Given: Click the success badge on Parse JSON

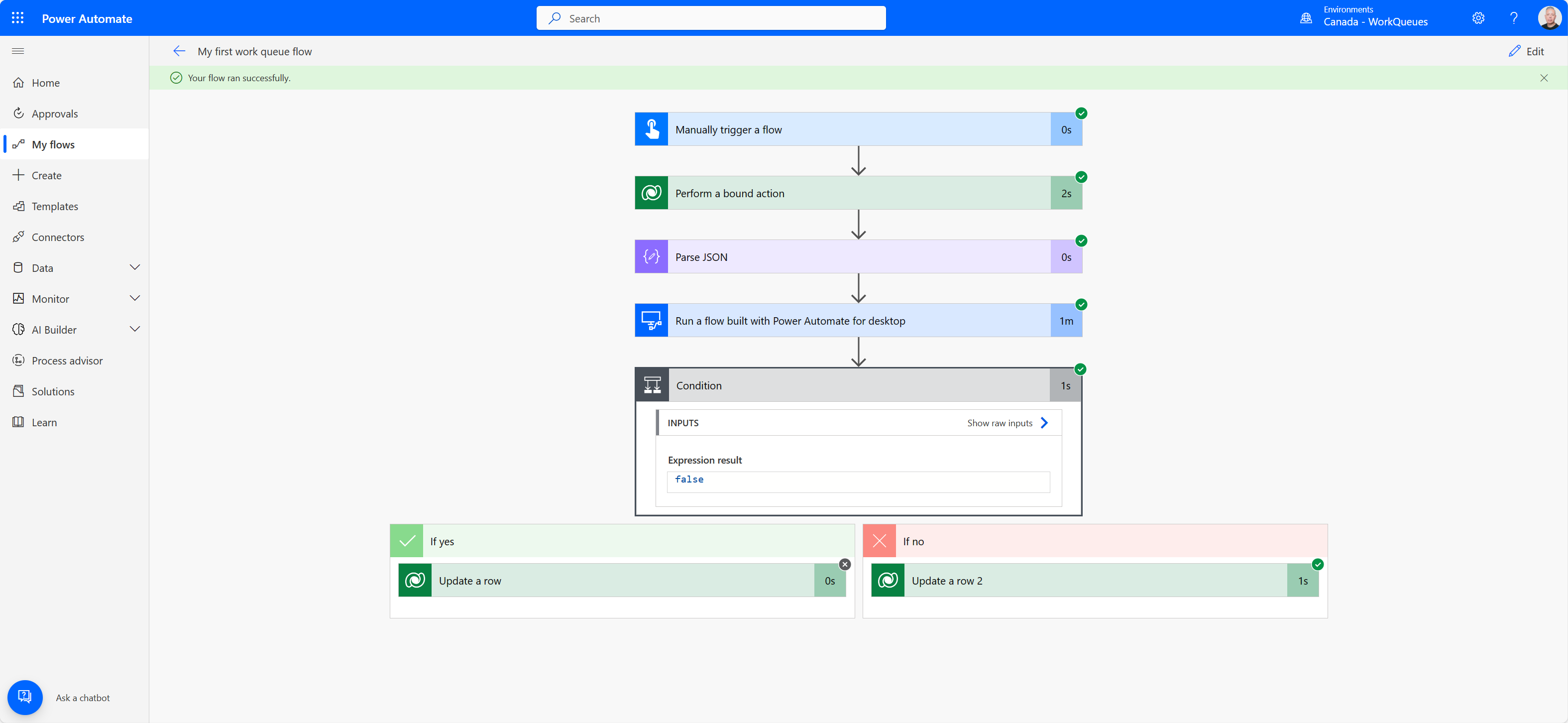Looking at the screenshot, I should (x=1082, y=241).
